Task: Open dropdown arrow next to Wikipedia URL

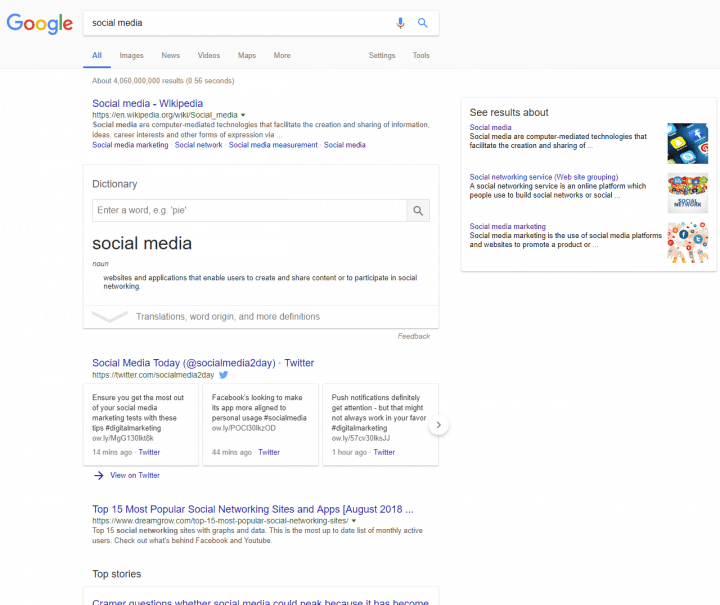Action: pos(243,115)
